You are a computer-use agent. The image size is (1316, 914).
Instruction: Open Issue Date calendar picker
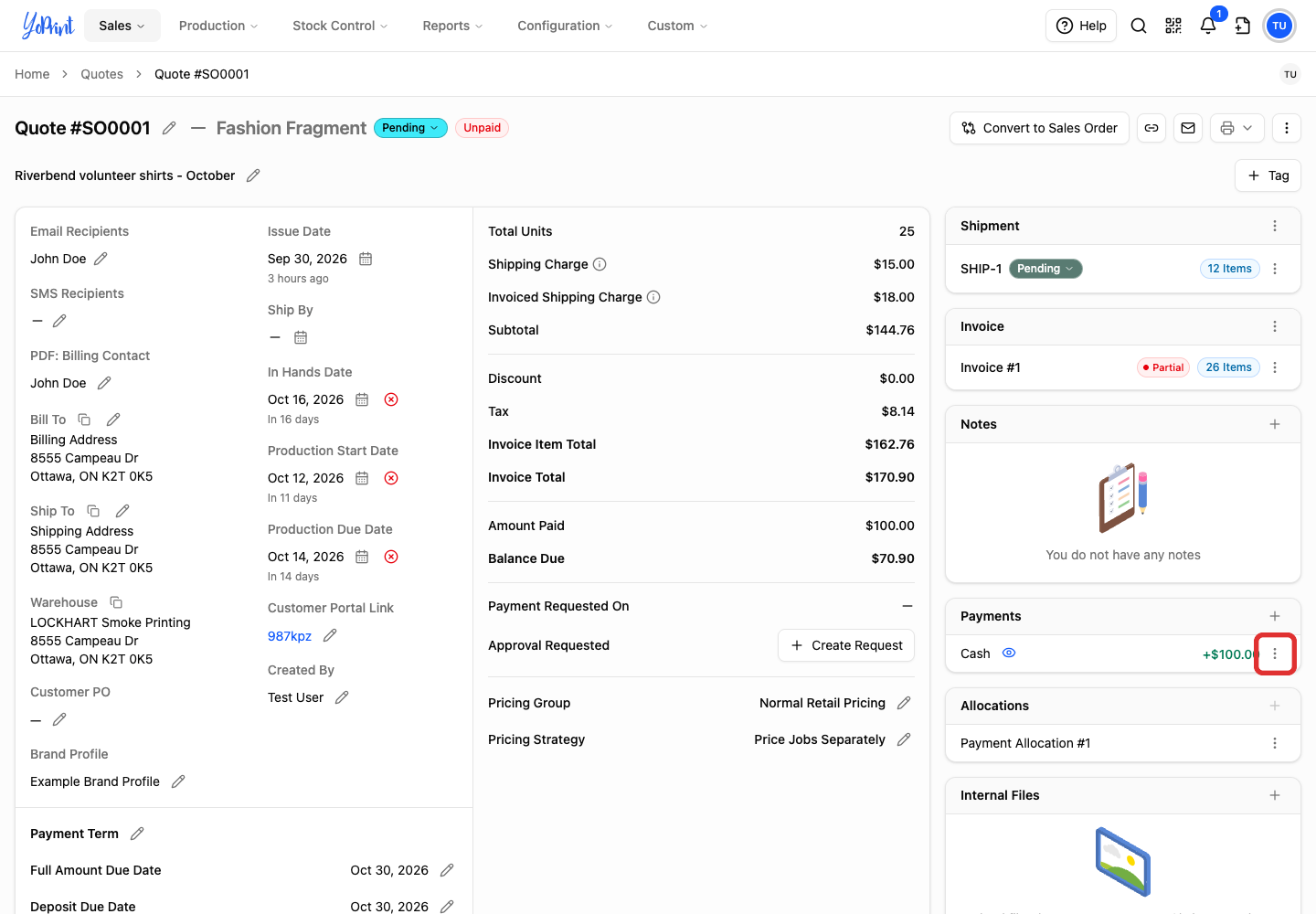click(x=366, y=259)
